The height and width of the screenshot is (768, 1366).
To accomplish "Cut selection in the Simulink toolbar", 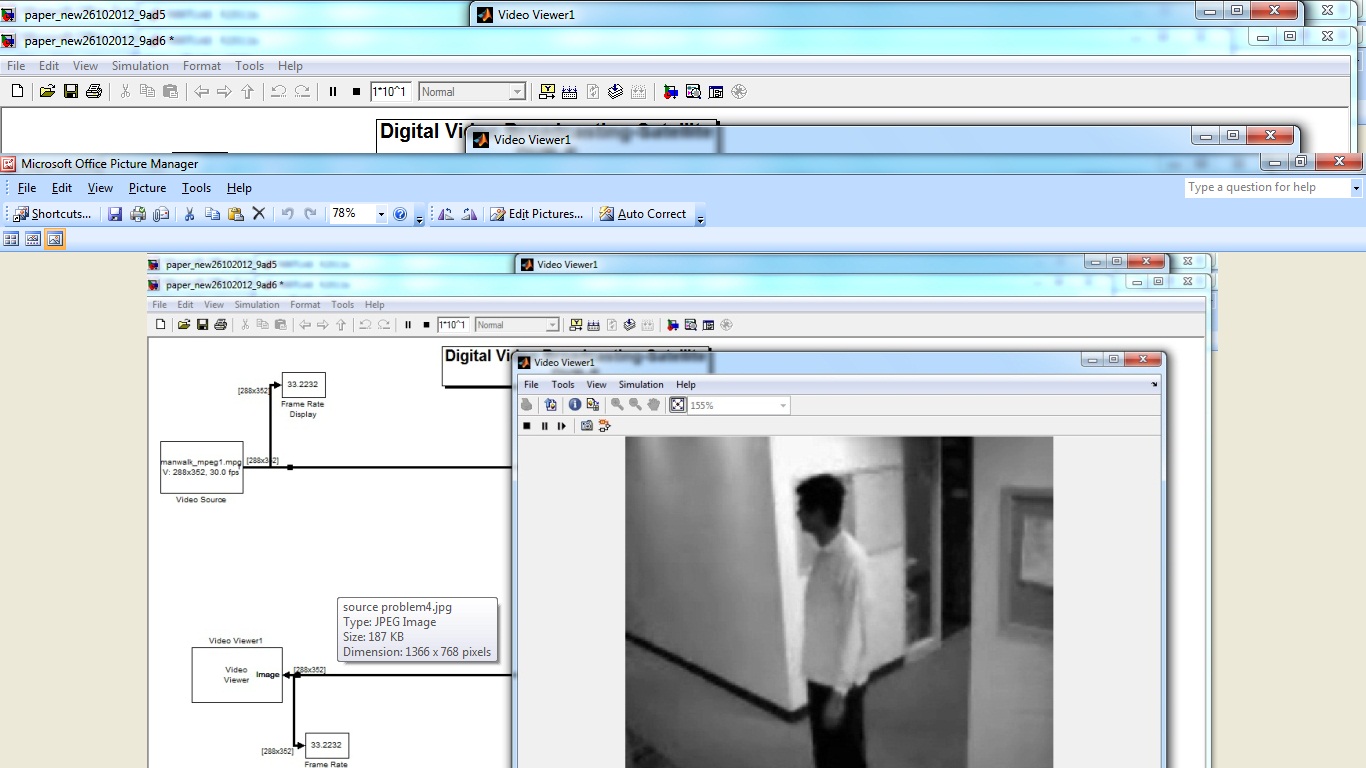I will [x=125, y=92].
